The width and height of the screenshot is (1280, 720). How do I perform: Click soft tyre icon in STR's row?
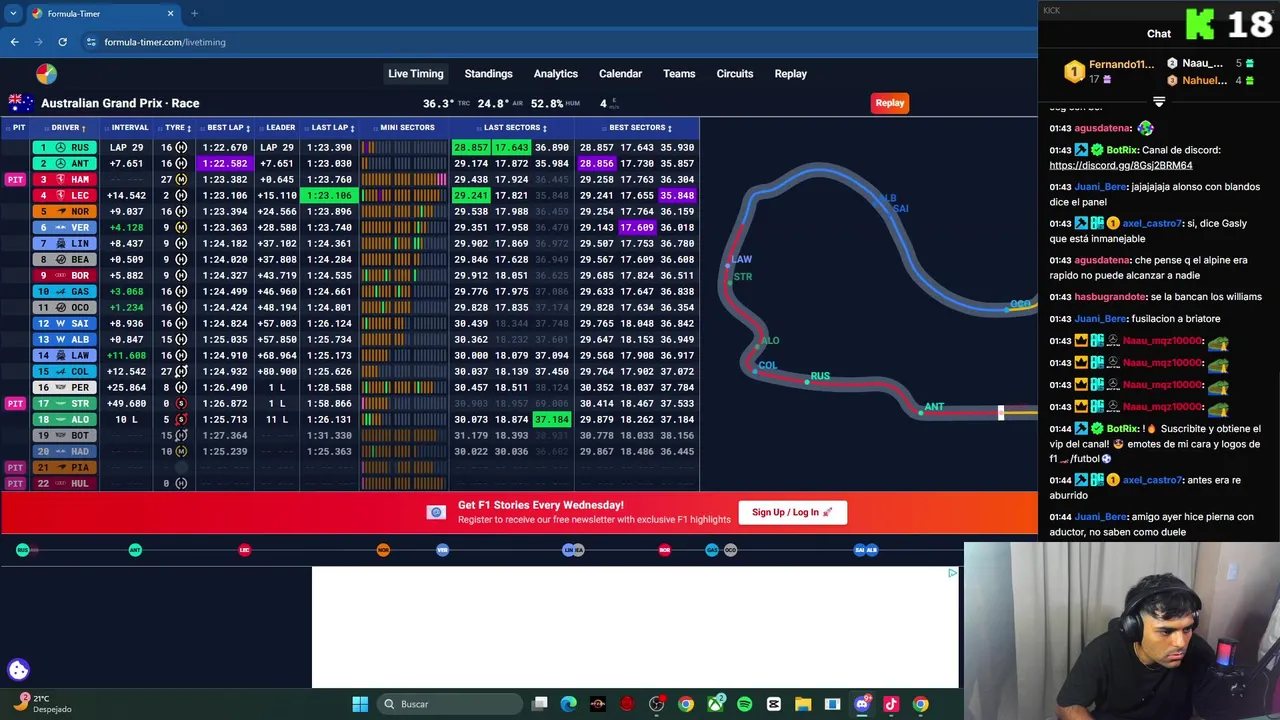click(181, 404)
